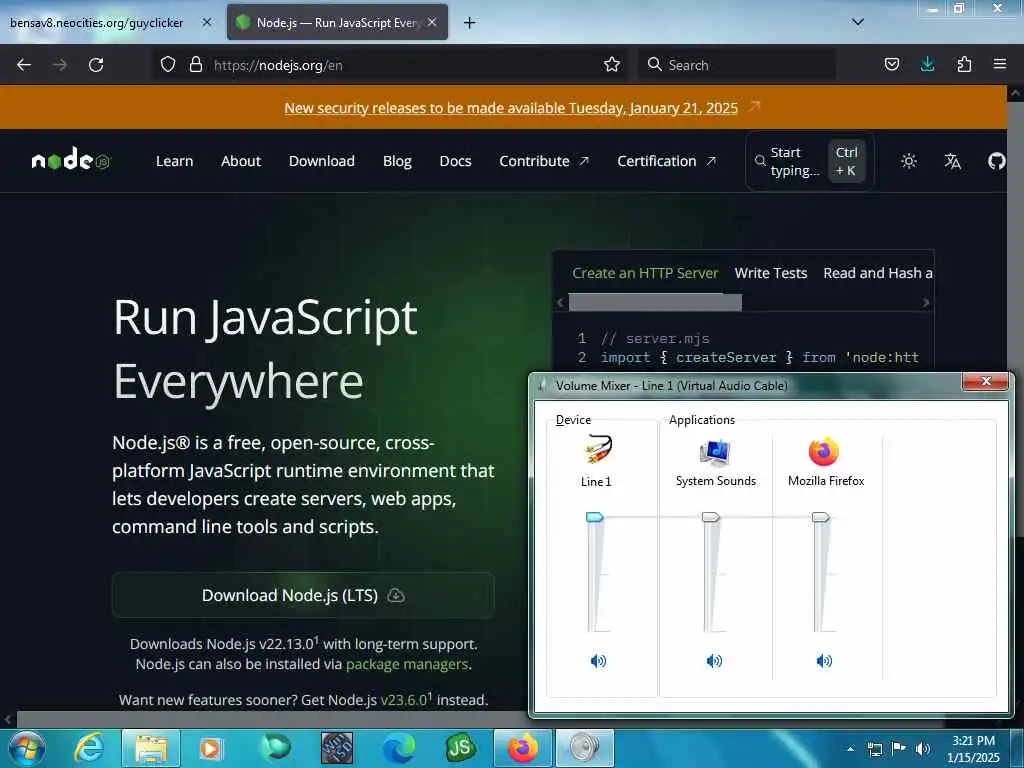Open Microsoft Edge from taskbar
The image size is (1024, 768).
click(398, 748)
